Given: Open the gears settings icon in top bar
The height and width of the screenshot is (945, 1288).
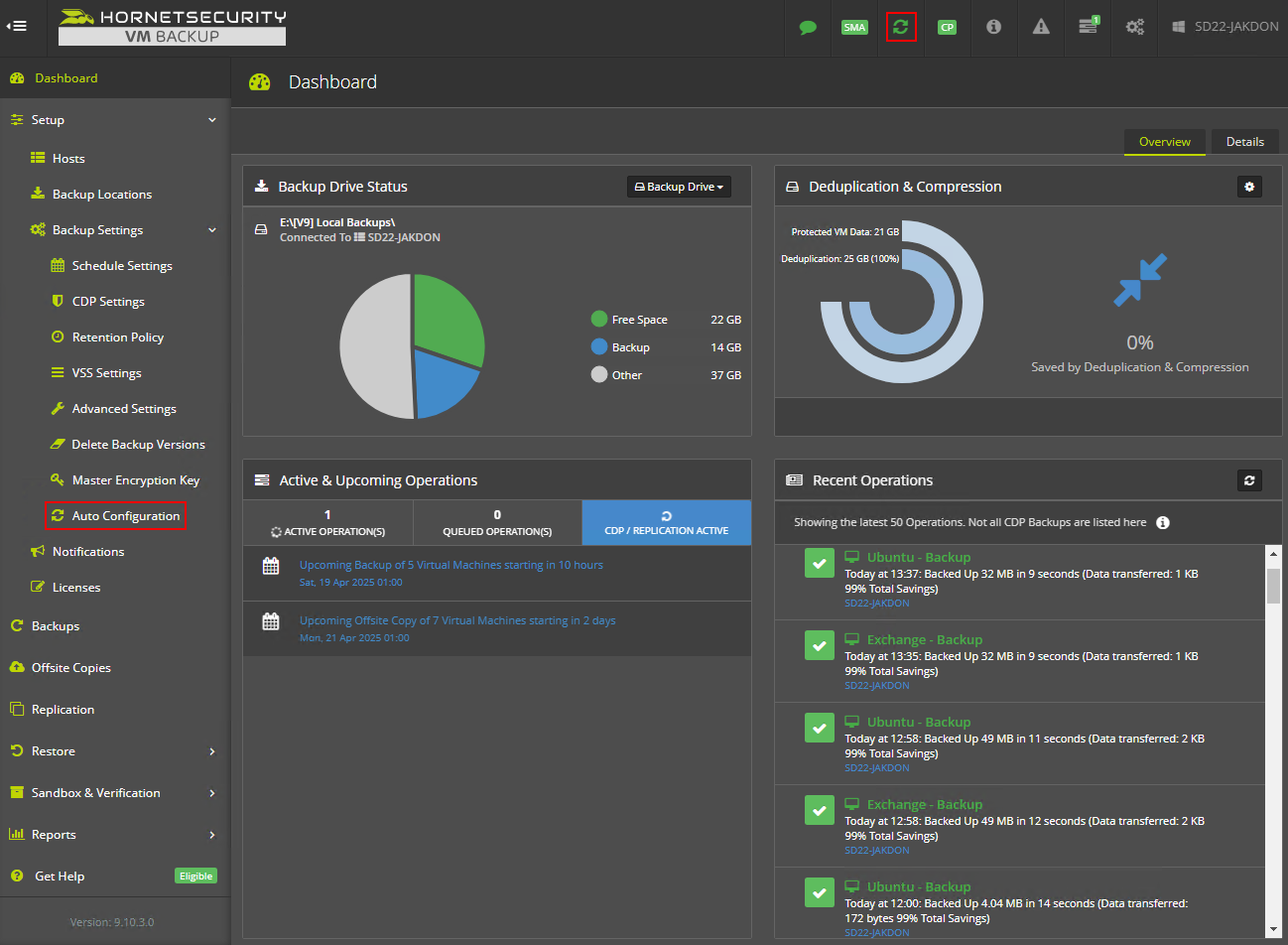Looking at the screenshot, I should click(x=1135, y=27).
